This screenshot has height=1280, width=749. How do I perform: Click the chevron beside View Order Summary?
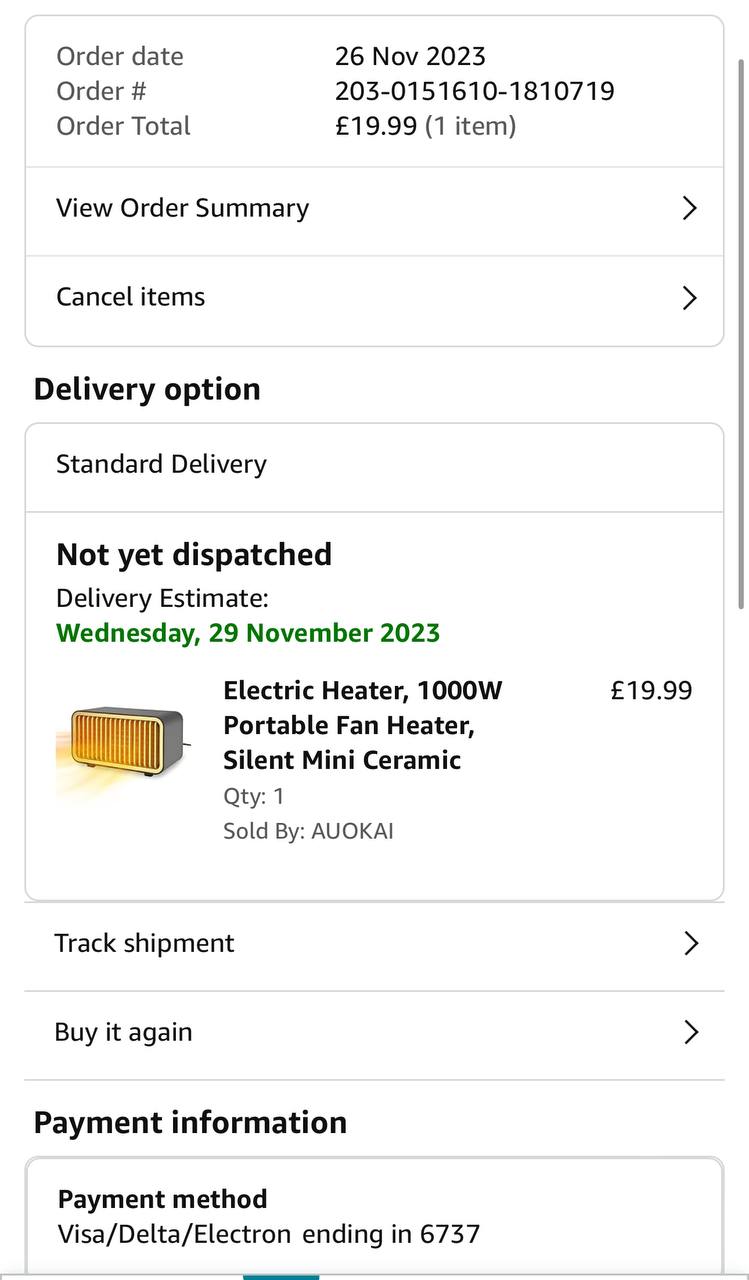(x=689, y=208)
